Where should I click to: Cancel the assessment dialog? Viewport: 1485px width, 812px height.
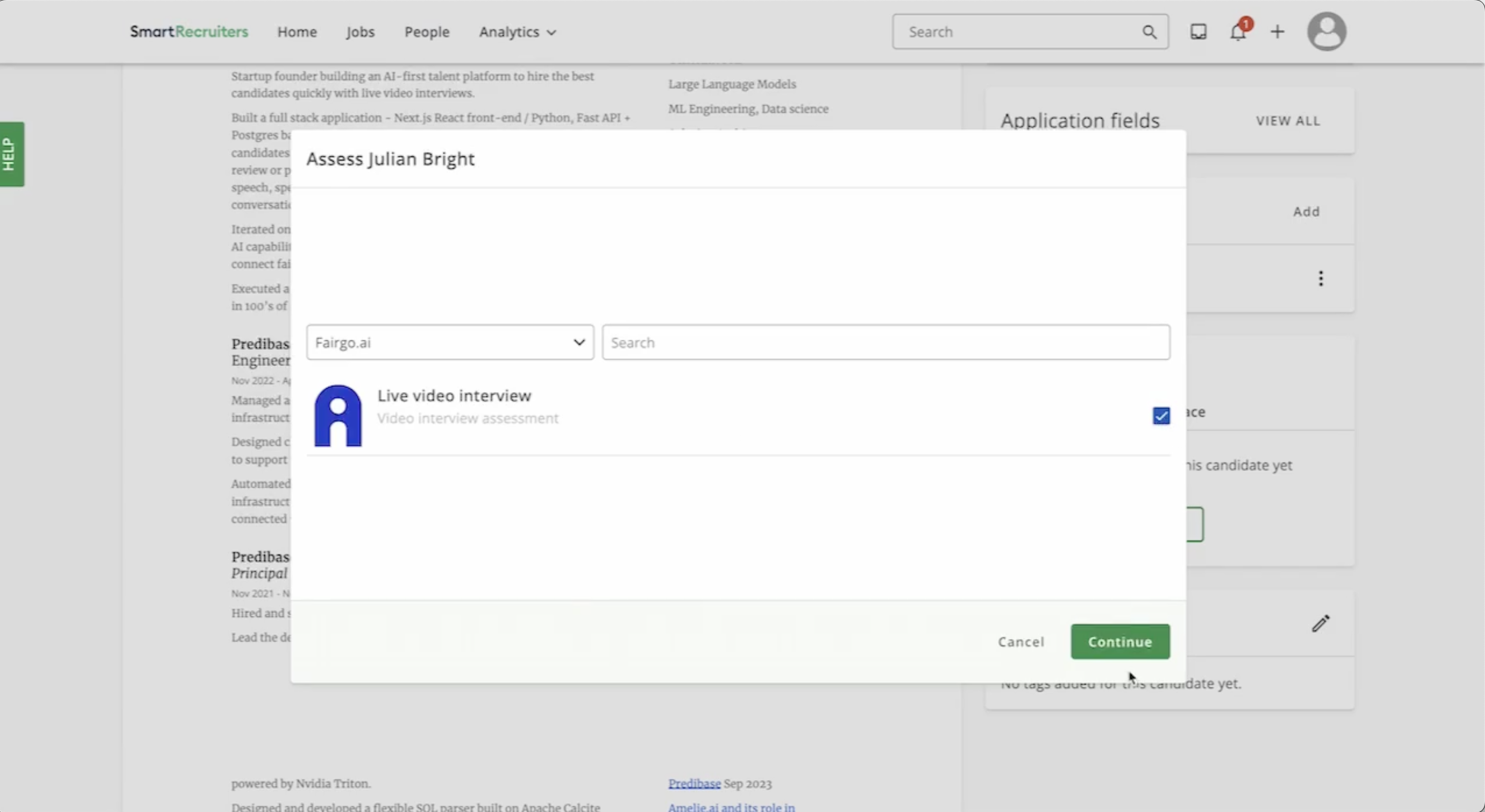coord(1021,642)
